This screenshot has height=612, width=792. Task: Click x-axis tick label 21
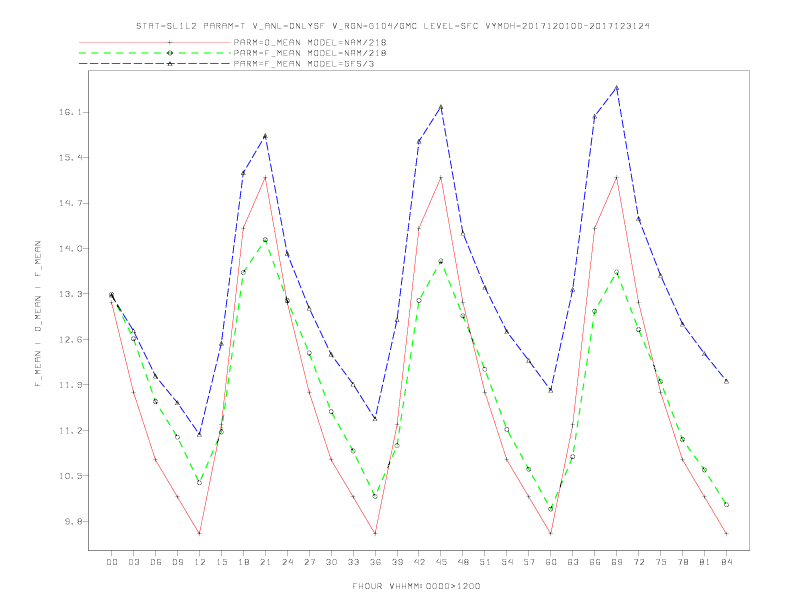(x=265, y=562)
